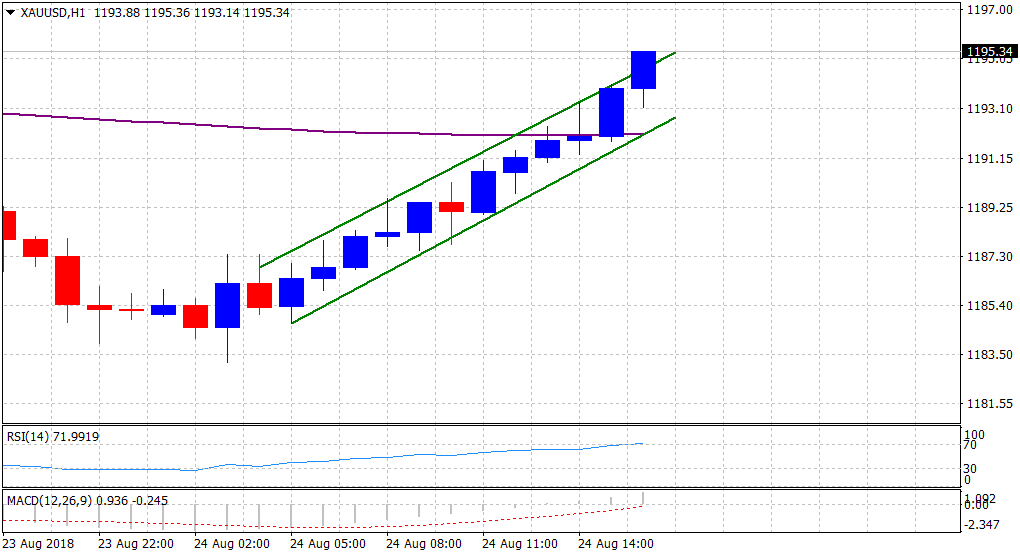Click the tall blue candle at 24 Aug 02:00

[x=227, y=305]
